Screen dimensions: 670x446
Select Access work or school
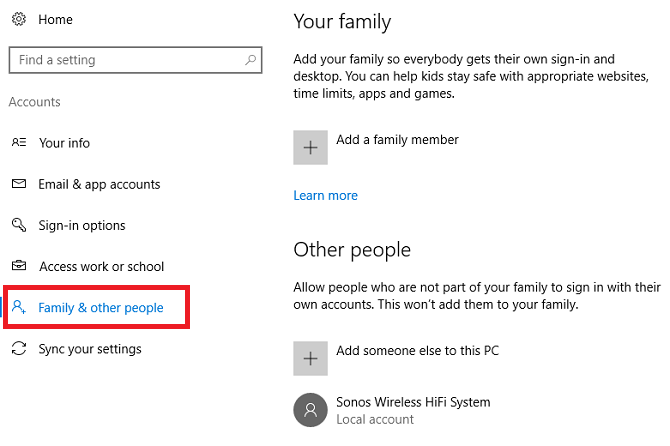pos(101,267)
